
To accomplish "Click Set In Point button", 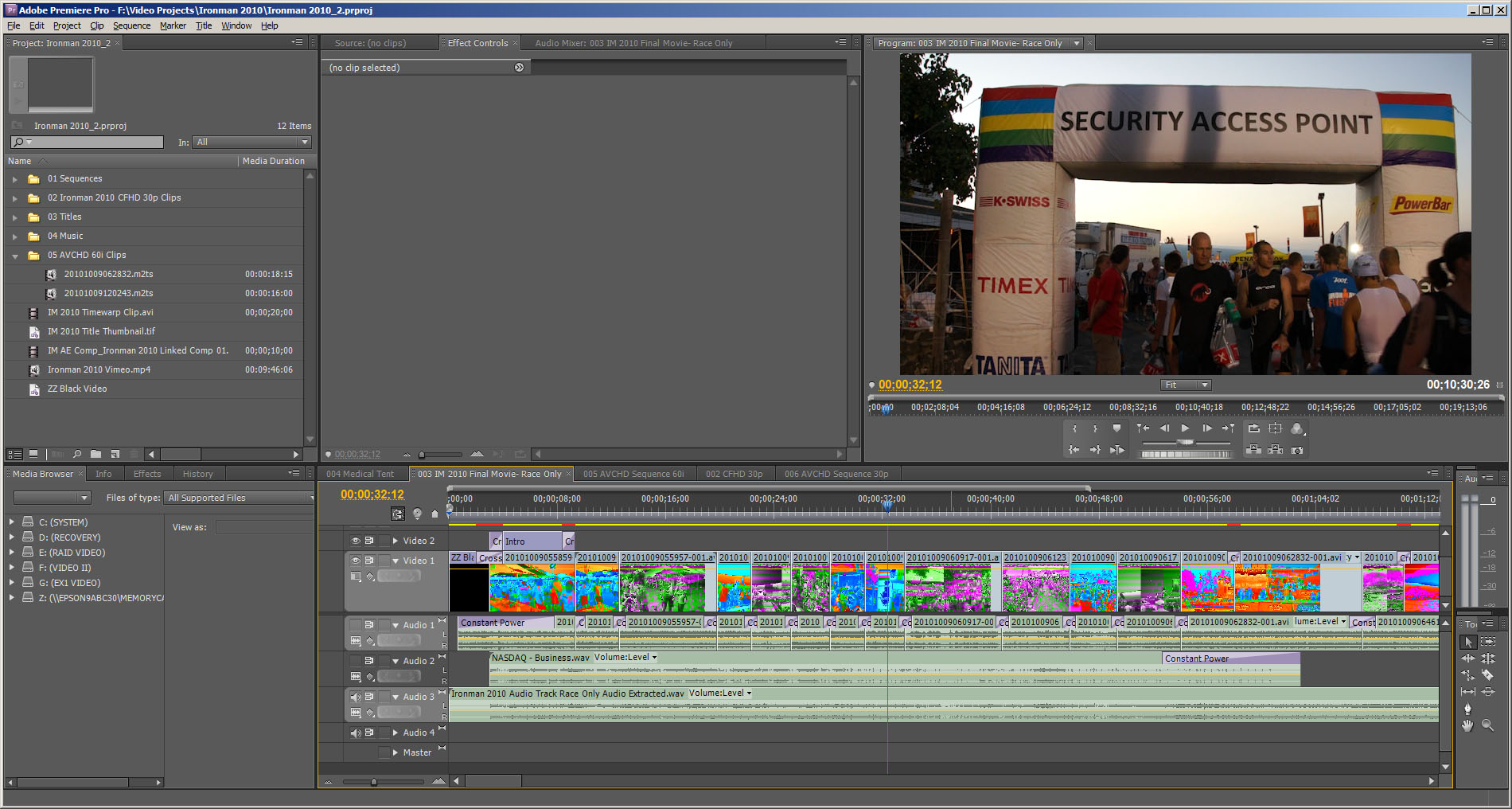I will pos(1074,428).
